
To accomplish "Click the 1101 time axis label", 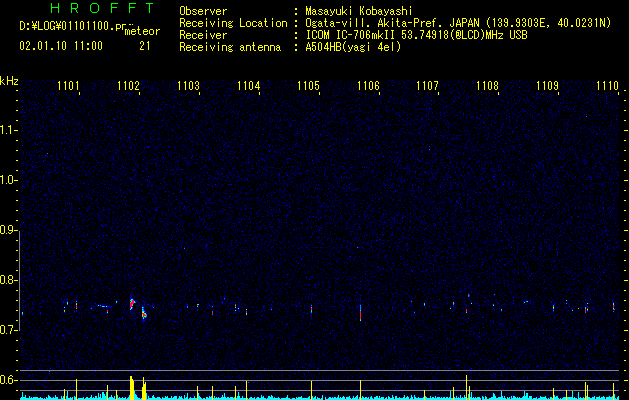I will click(69, 85).
